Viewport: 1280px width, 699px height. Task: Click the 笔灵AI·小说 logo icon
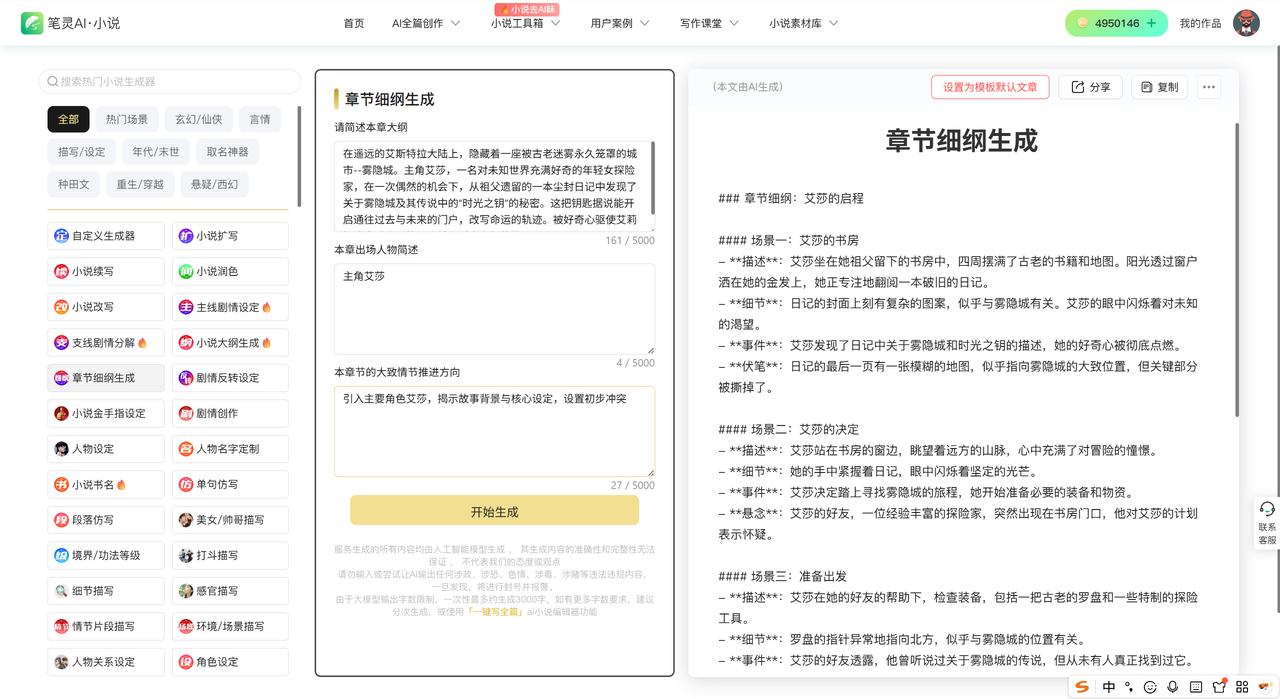[32, 23]
